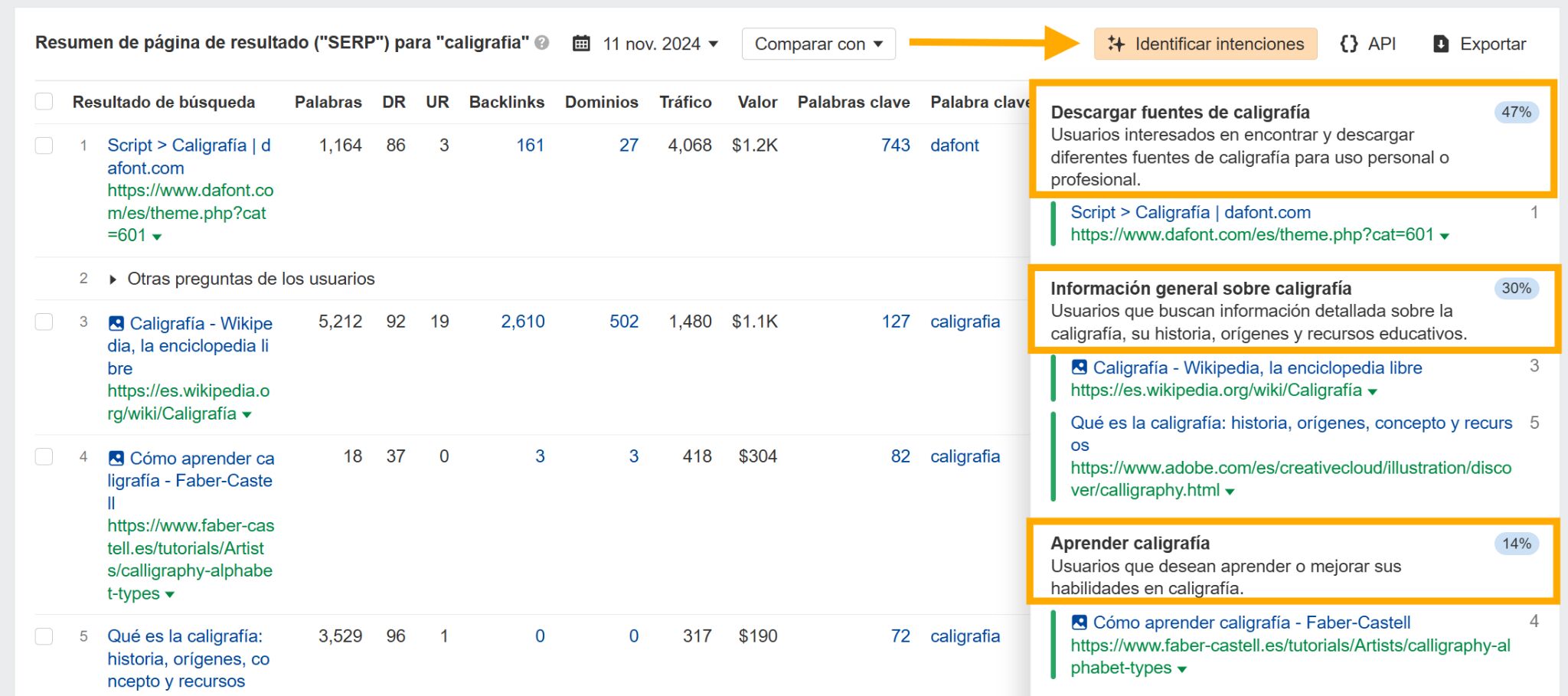
Task: Open the 2,610 backlinks link for Wikipedia
Action: [x=523, y=322]
